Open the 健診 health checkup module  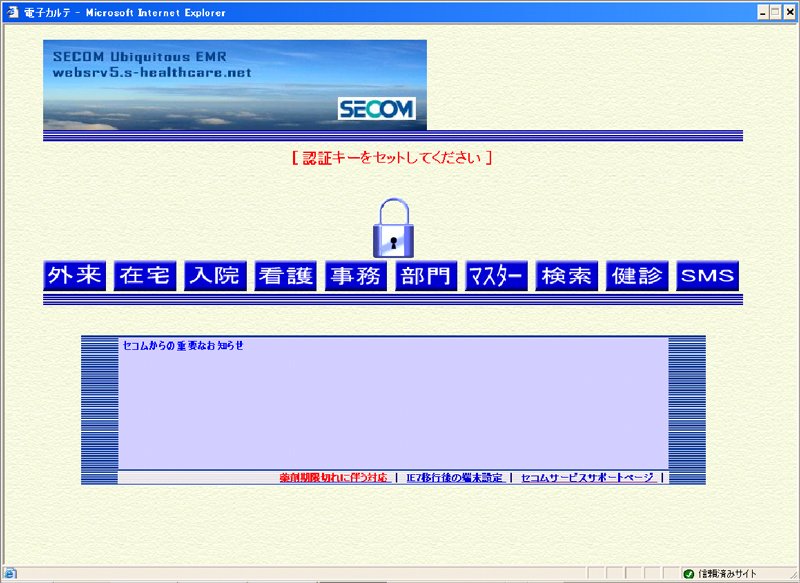pos(637,276)
